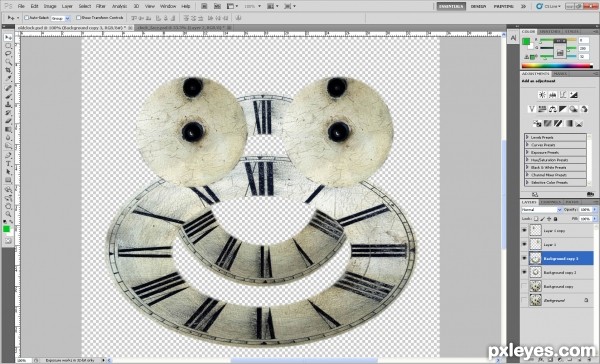Click the Black & White adjustment icon

click(x=562, y=109)
